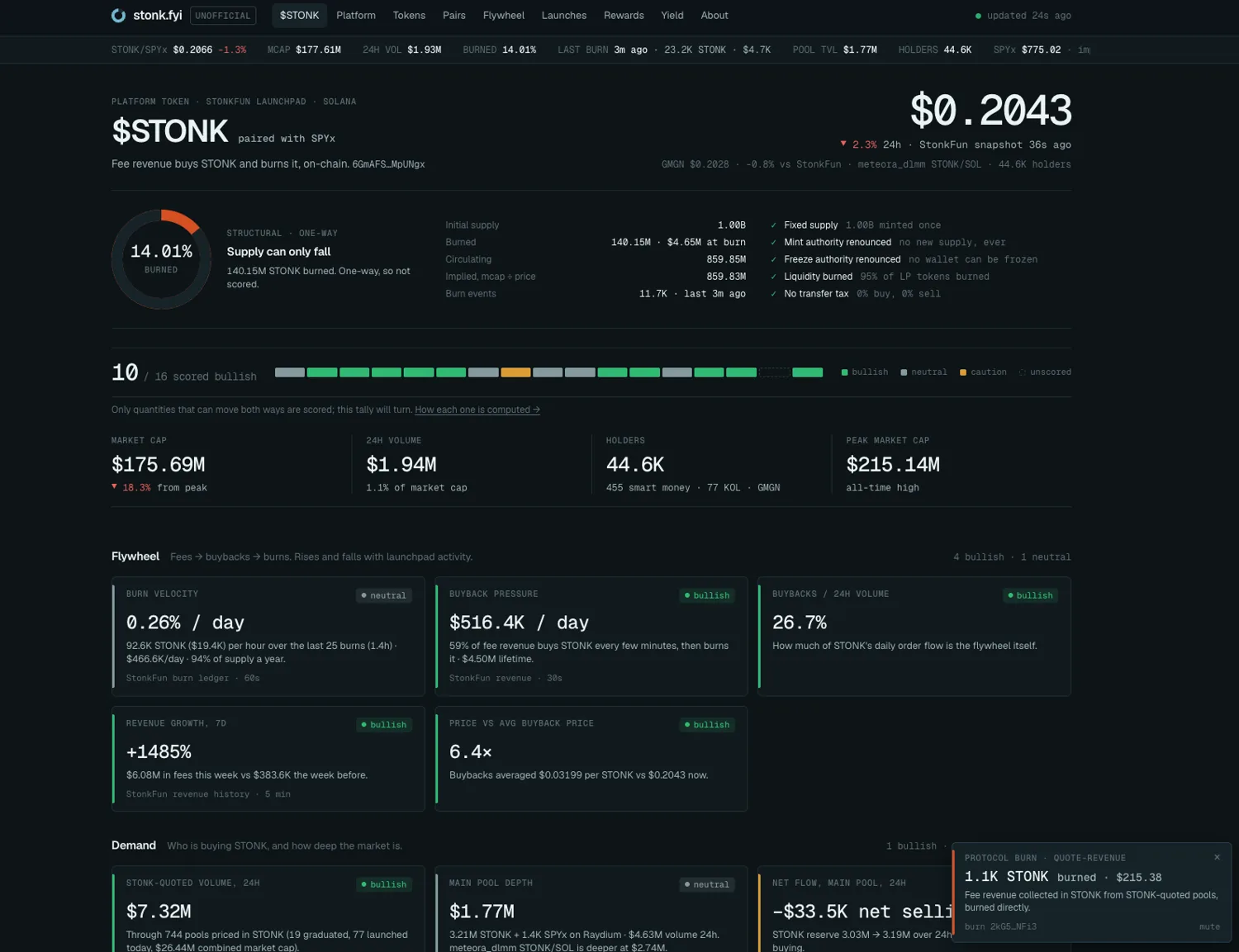Screen dimensions: 1239x952
Task: Click the $215.14M peak market cap value
Action: point(893,465)
